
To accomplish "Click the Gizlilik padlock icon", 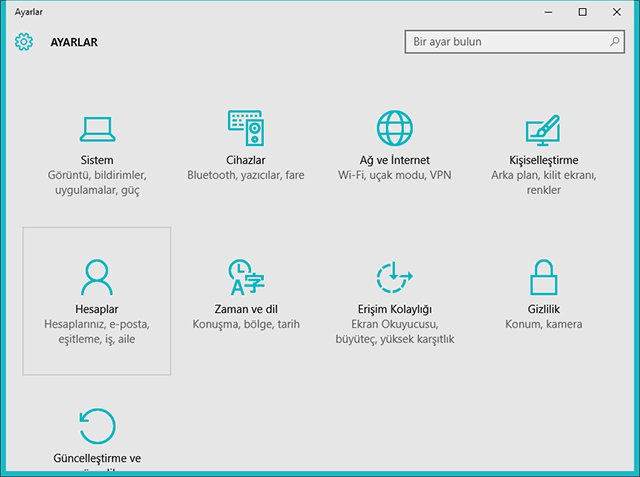I will [543, 277].
